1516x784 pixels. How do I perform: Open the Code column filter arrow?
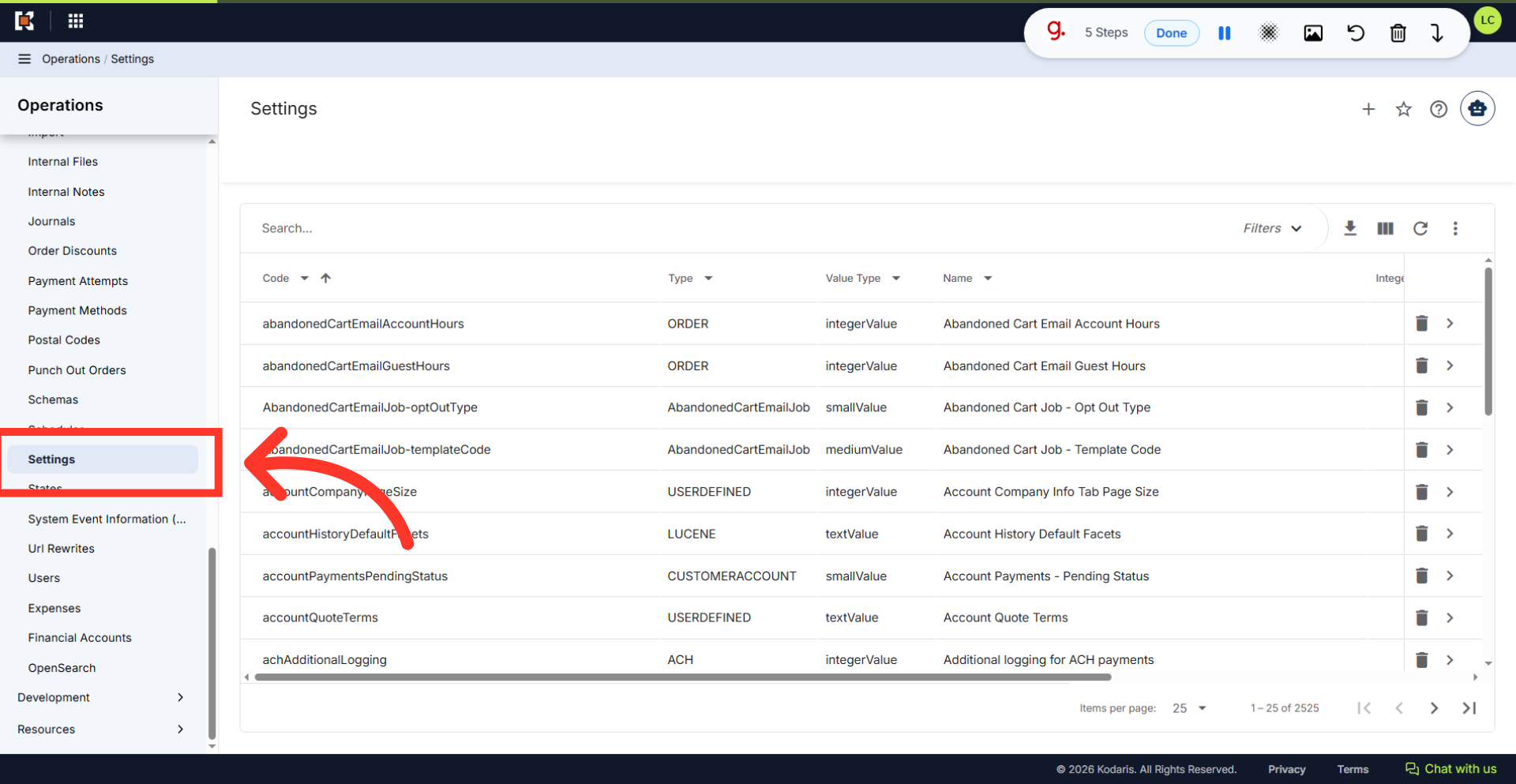click(x=304, y=279)
